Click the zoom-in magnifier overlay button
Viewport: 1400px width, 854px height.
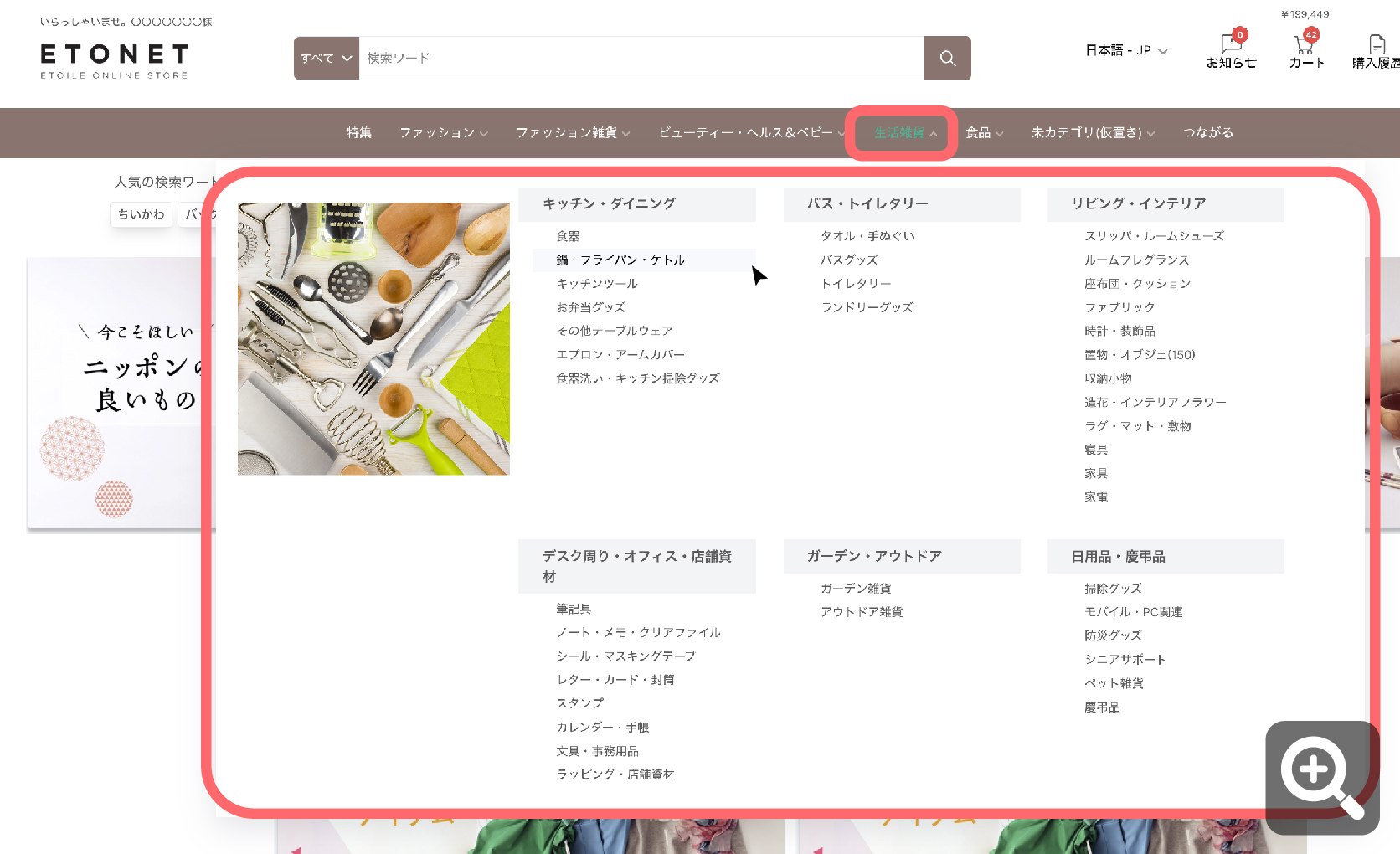tap(1322, 778)
